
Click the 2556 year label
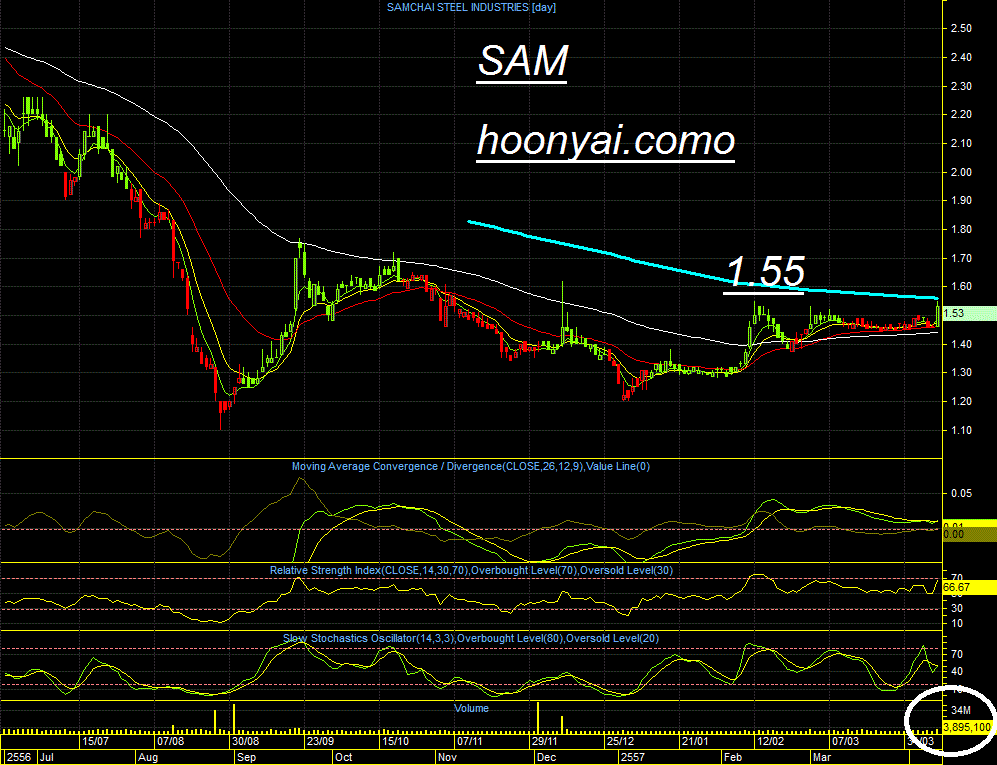tap(18, 757)
